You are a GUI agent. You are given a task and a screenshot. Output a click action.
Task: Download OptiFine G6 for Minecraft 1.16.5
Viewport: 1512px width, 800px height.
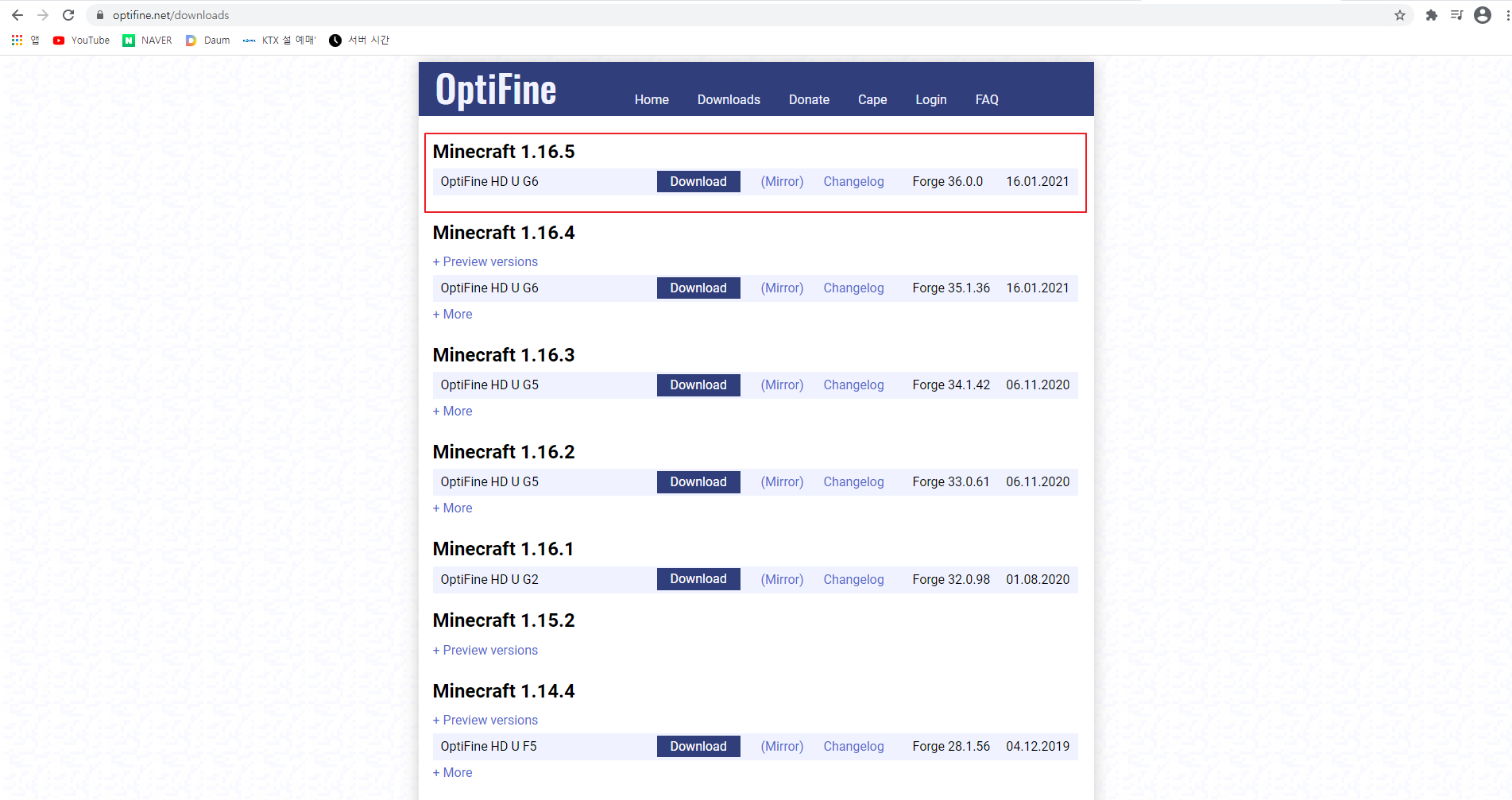[x=698, y=181]
